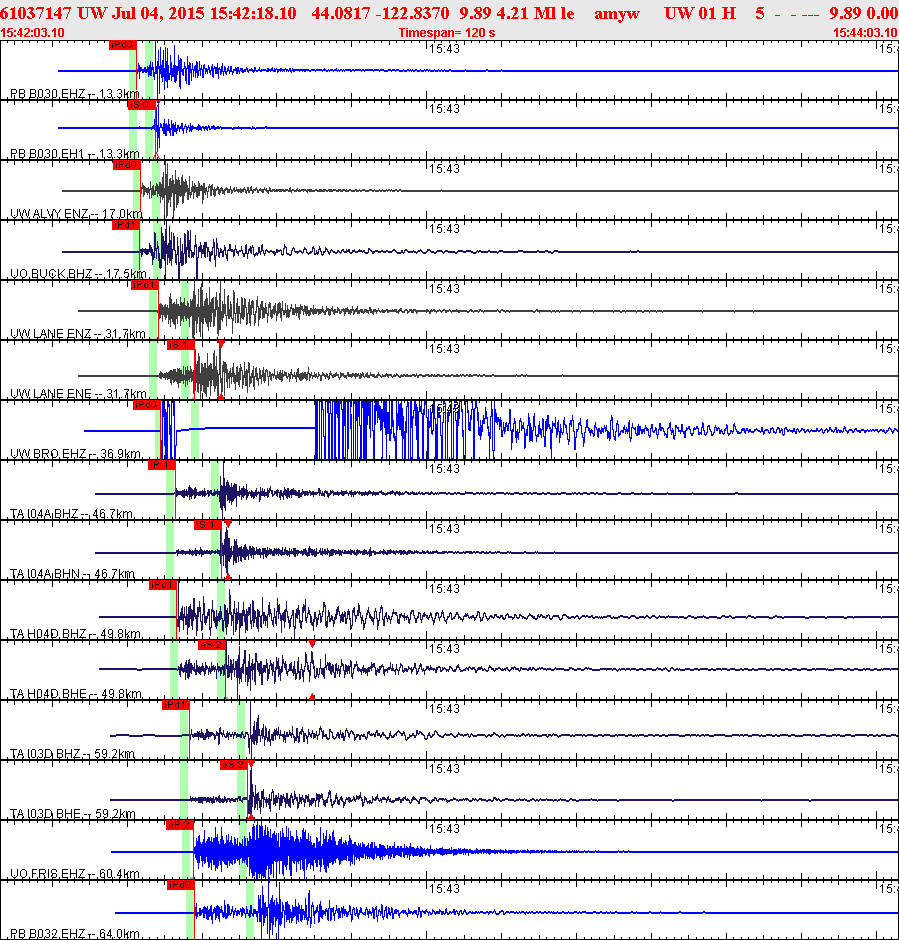899x940 pixels.
Task: Select iPd0 pick flag on B032 EHZ
Action: [x=180, y=885]
